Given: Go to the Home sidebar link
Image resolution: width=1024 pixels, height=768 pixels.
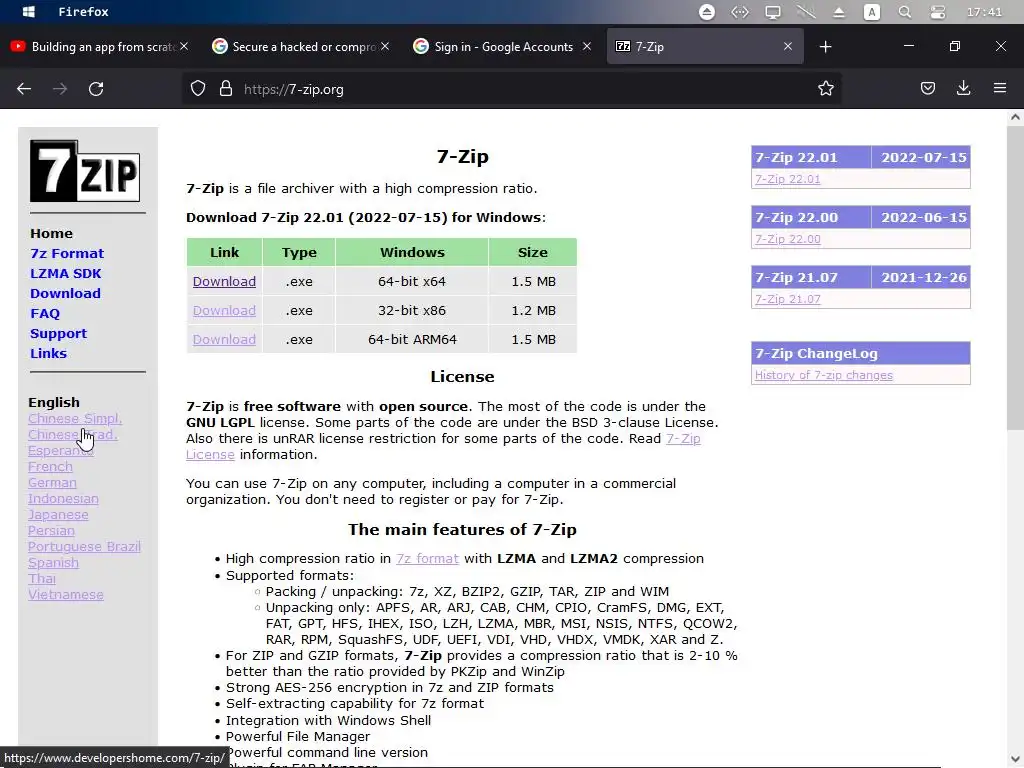Looking at the screenshot, I should tap(52, 233).
